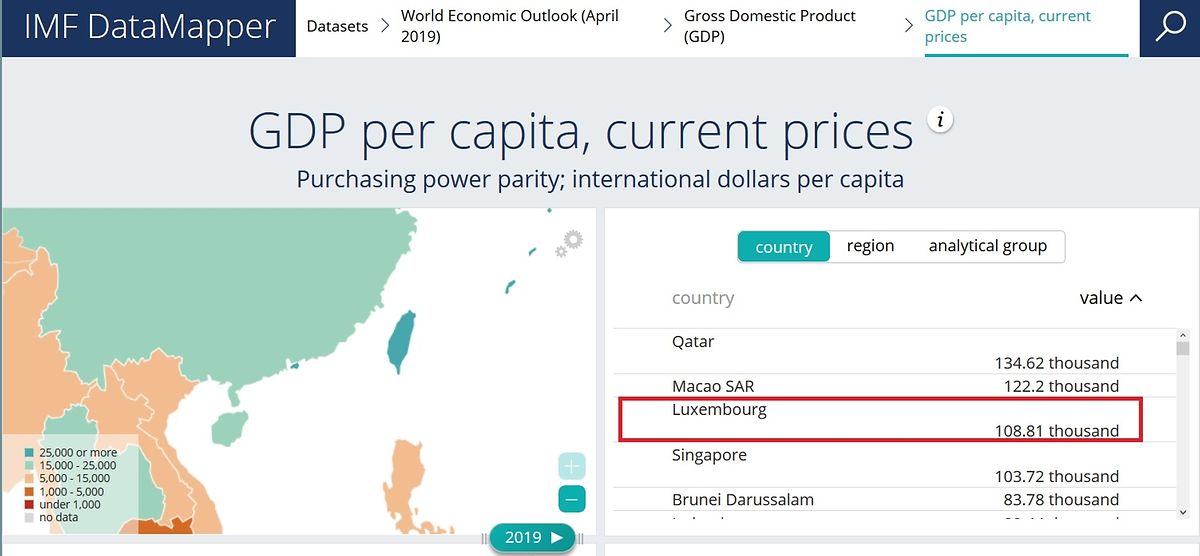This screenshot has height=556, width=1200.
Task: Open World Economic Outlook (April 2019) breadcrumb
Action: tap(510, 27)
